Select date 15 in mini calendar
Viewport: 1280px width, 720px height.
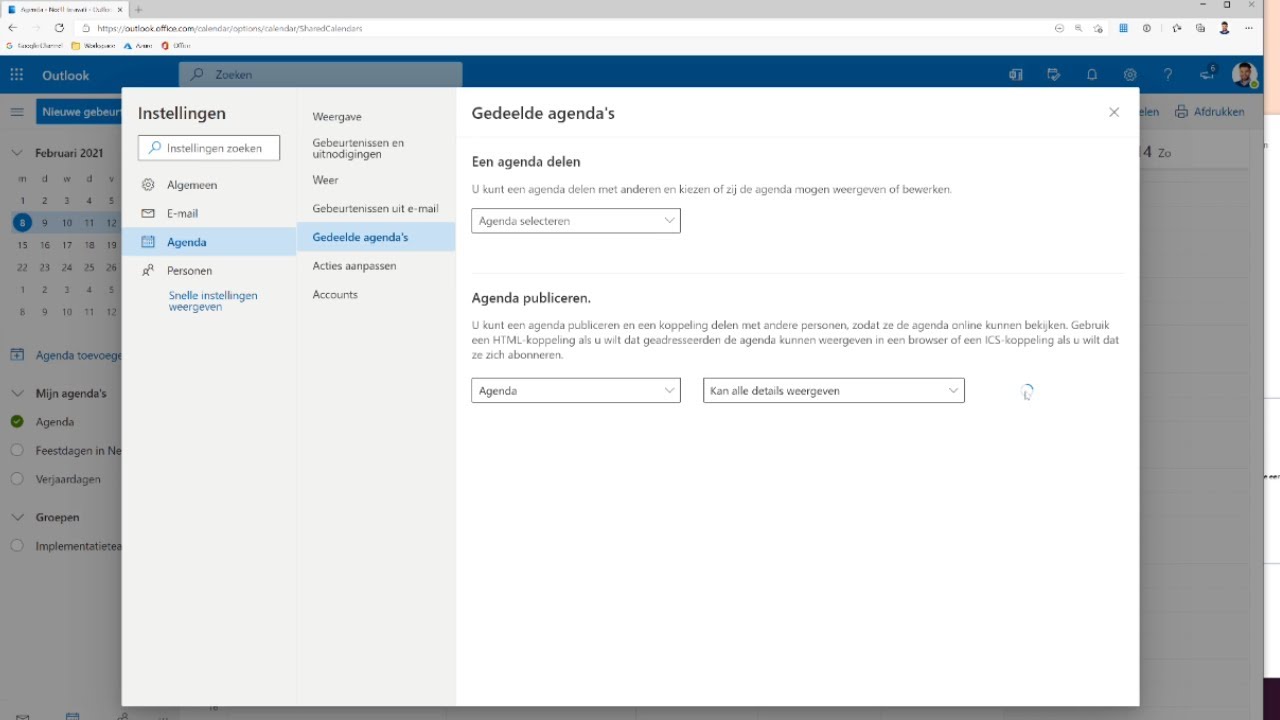[x=22, y=245]
